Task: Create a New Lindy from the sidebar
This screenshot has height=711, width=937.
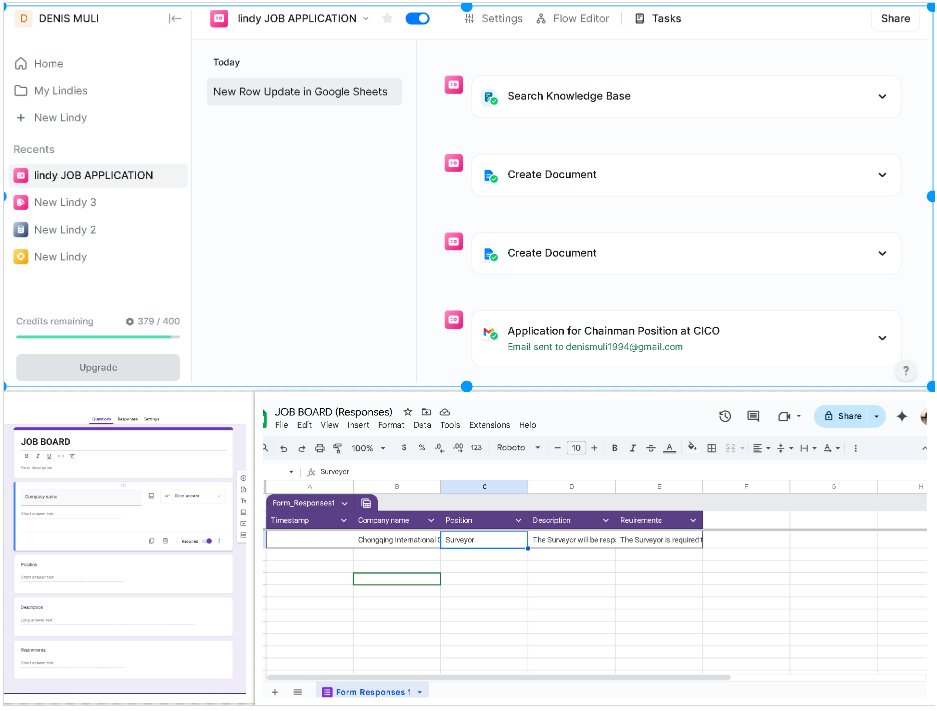Action: click(x=51, y=118)
